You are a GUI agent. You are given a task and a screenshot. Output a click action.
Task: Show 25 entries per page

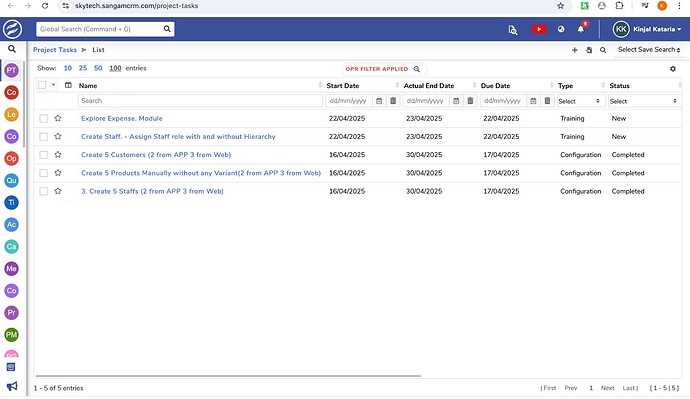(x=83, y=68)
